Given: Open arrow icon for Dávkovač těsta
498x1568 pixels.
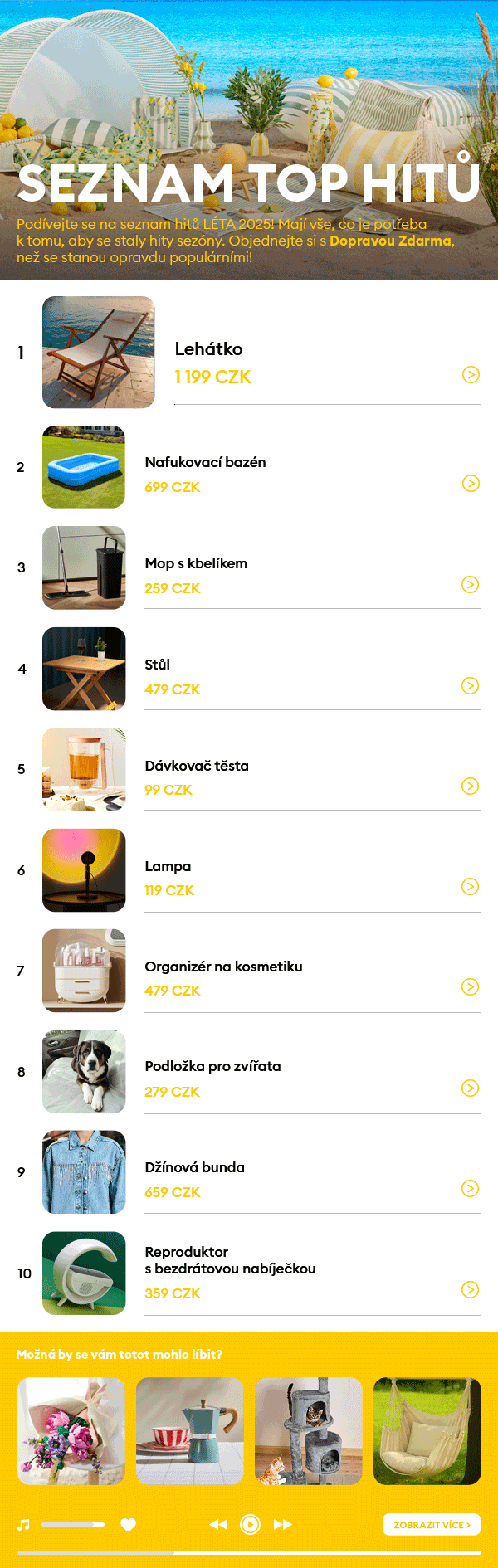Looking at the screenshot, I should pyautogui.click(x=471, y=786).
